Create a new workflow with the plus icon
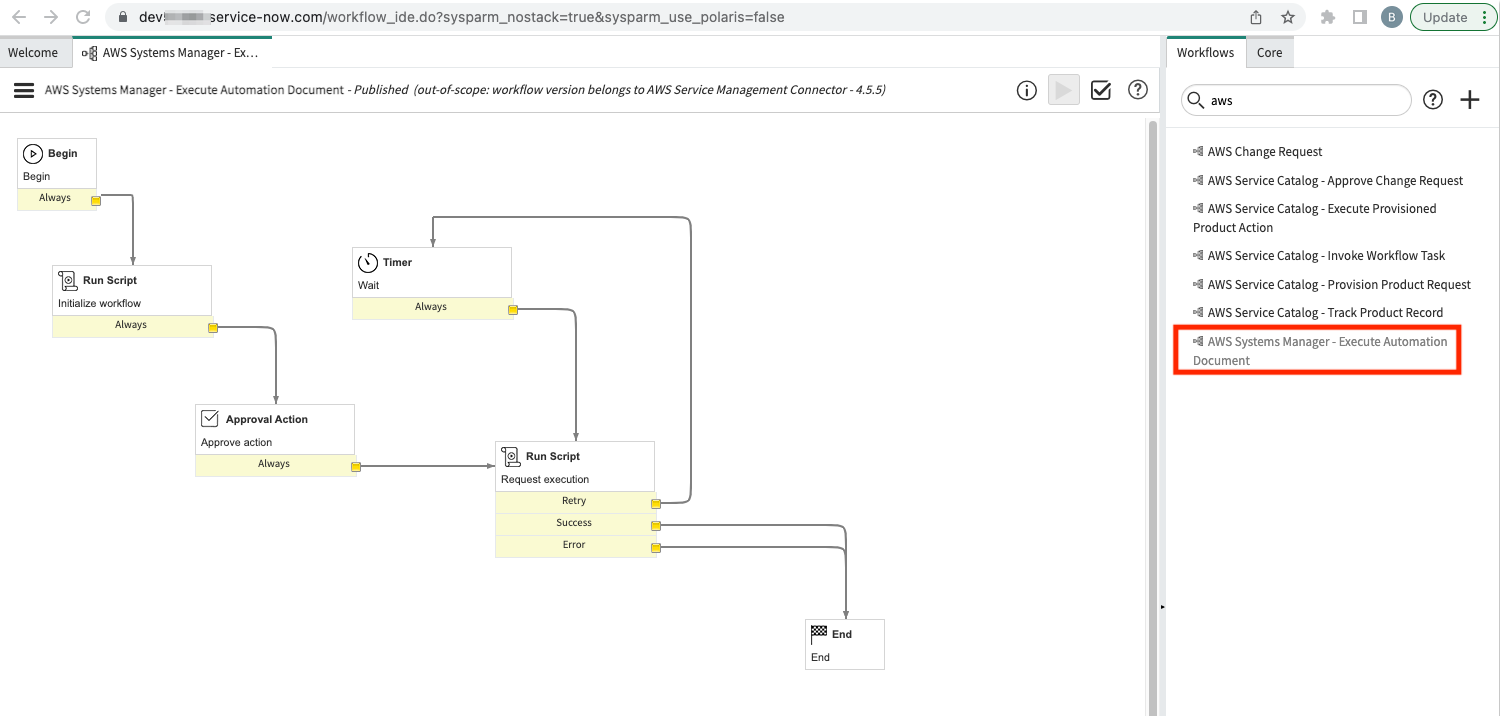Image resolution: width=1500 pixels, height=716 pixels. tap(1470, 99)
